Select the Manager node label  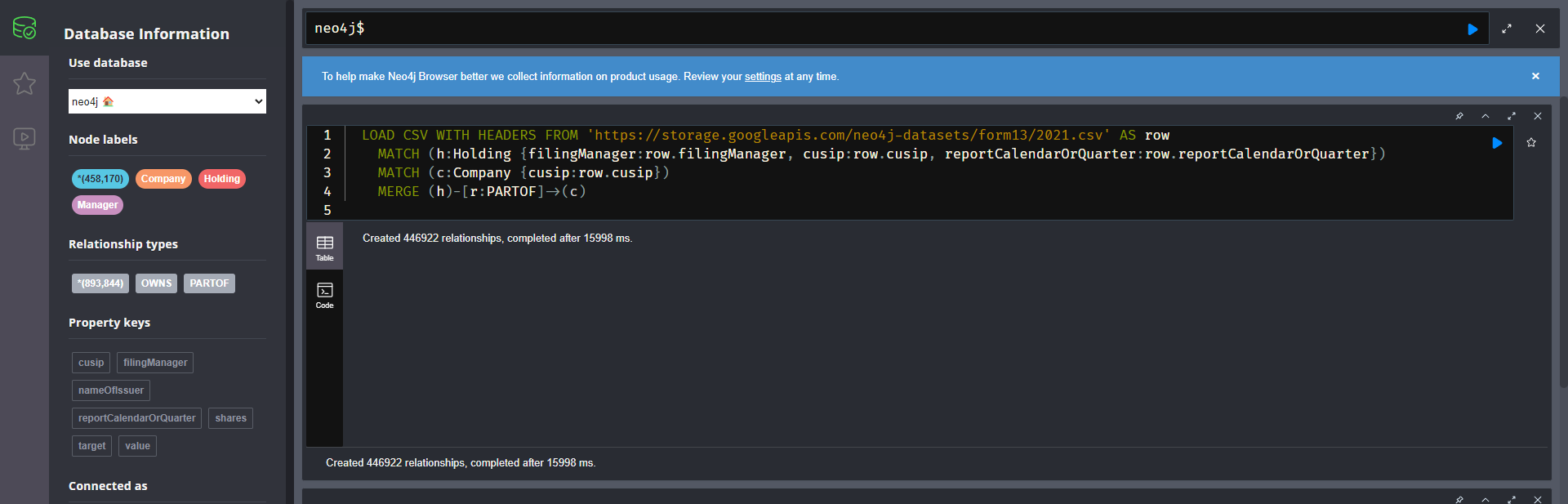[x=98, y=205]
